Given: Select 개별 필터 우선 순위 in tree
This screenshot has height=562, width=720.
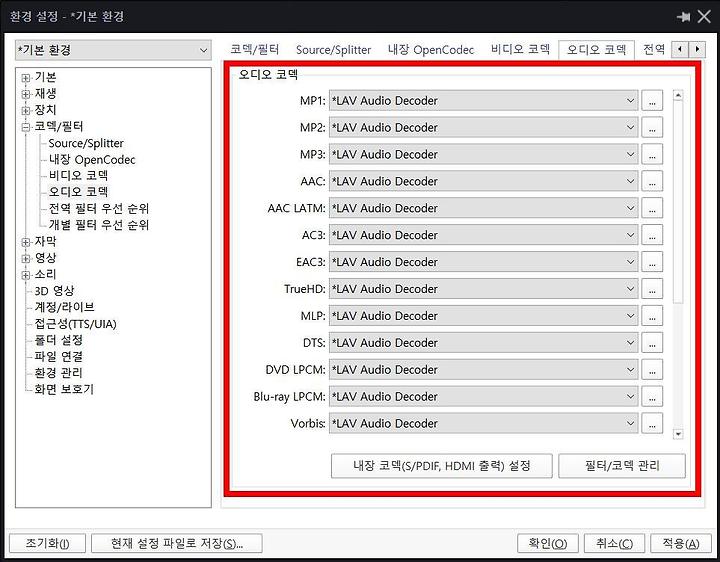Looking at the screenshot, I should coord(99,225).
